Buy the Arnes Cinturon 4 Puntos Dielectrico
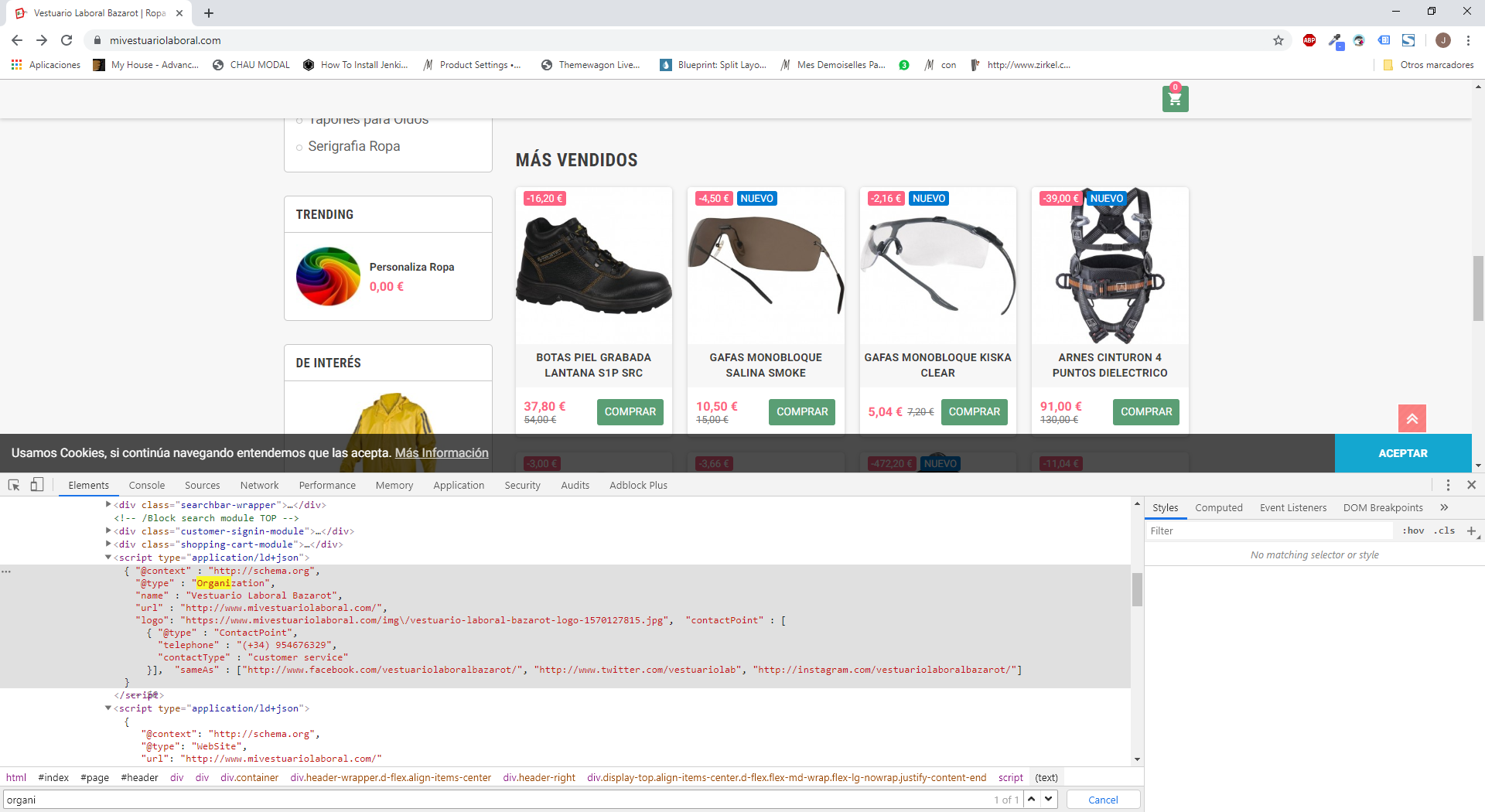 [x=1146, y=412]
